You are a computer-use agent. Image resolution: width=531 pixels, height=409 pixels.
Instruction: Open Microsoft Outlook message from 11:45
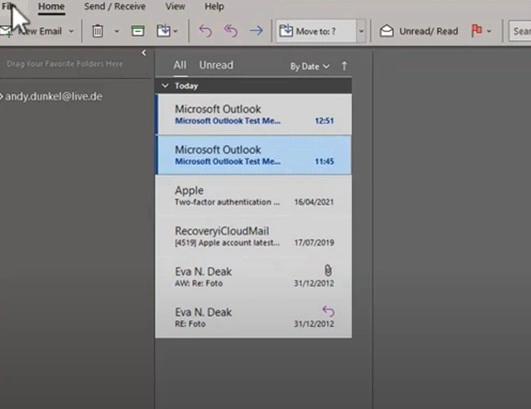(x=253, y=155)
